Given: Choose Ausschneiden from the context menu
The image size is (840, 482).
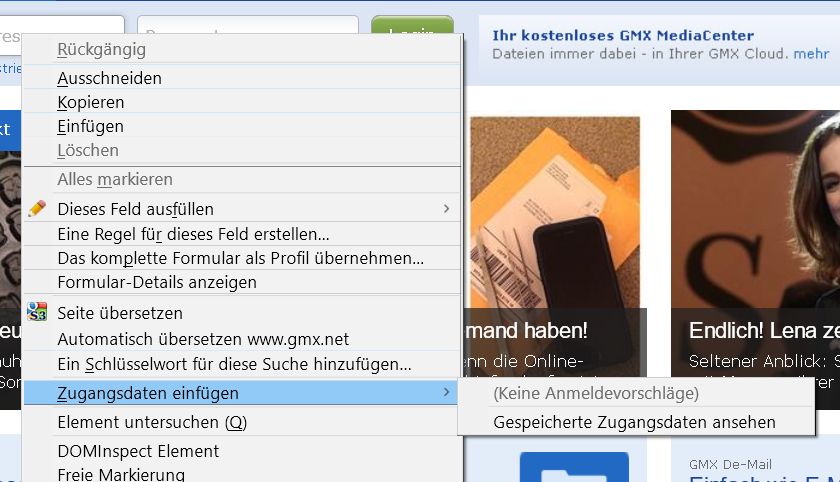Looking at the screenshot, I should (242, 78).
